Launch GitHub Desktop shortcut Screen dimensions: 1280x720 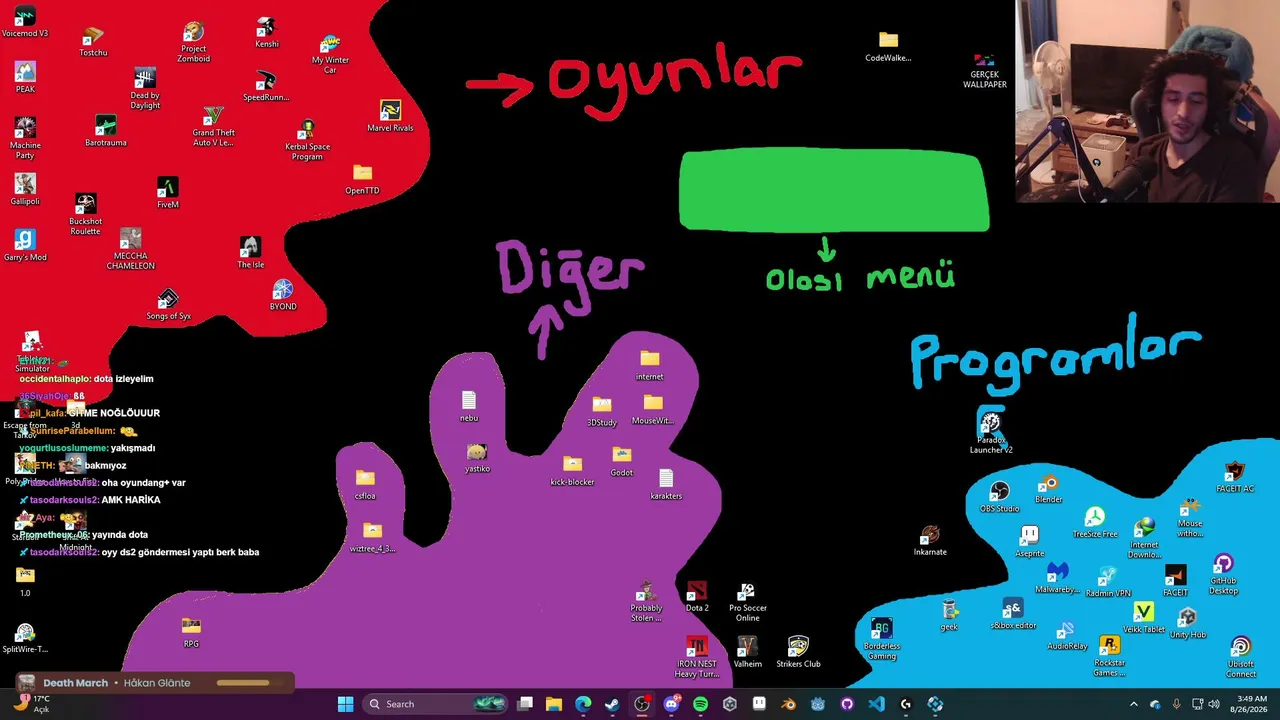[1223, 574]
